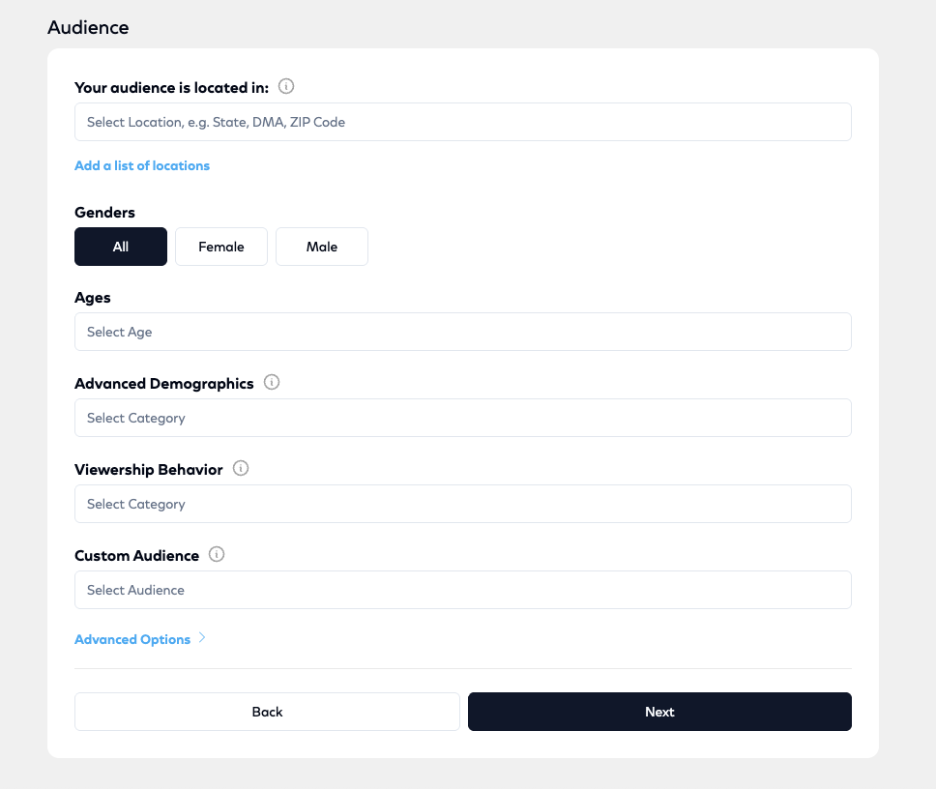Click the Genders field label
The width and height of the screenshot is (936, 789).
[105, 212]
